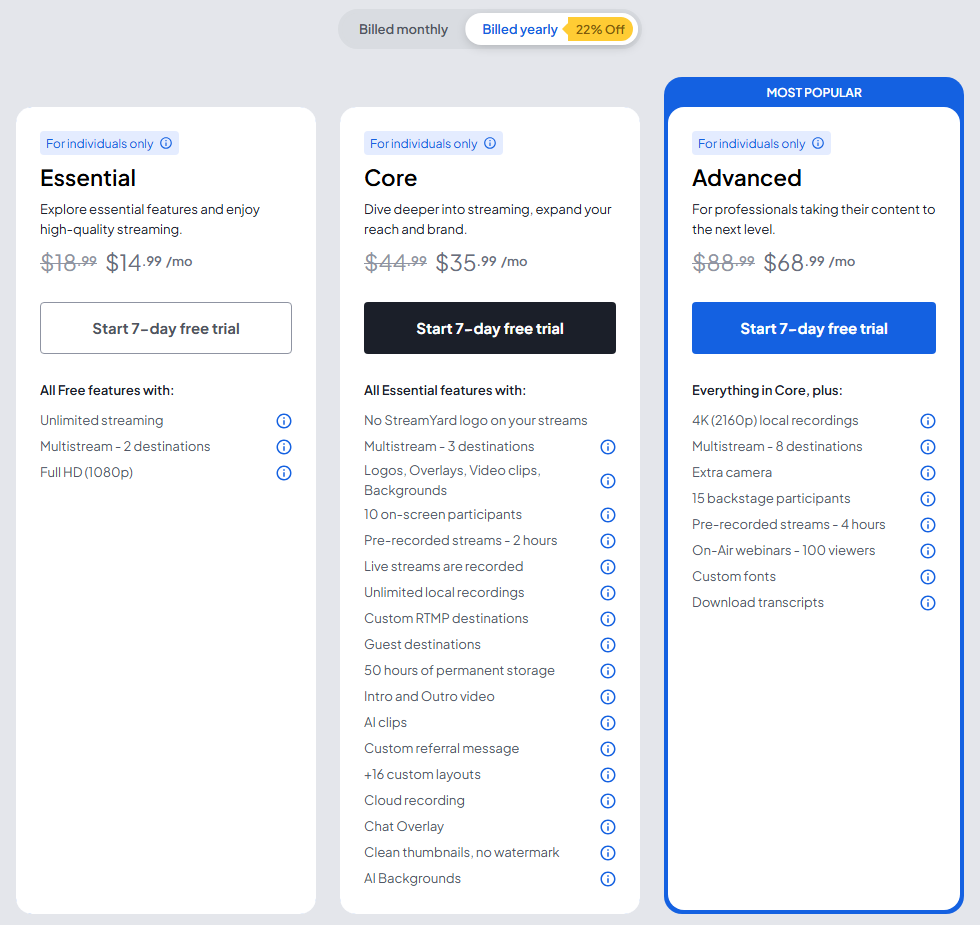Screen dimensions: 980x925
Task: Show info for Custom referral message
Action: point(608,749)
